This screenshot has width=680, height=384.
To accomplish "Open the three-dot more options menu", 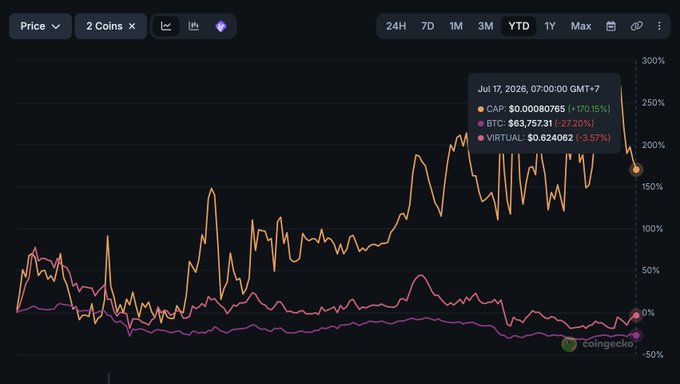I will (x=659, y=26).
